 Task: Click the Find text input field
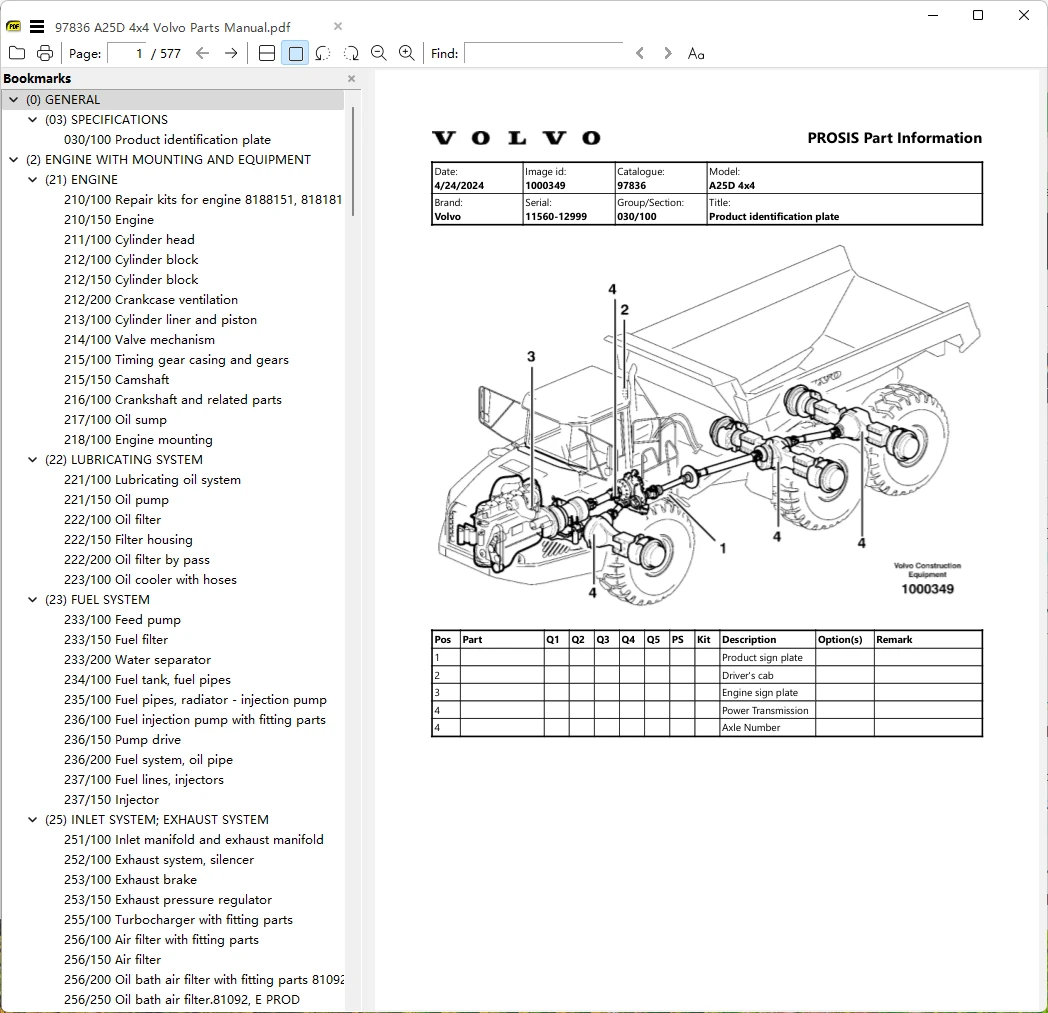coord(543,53)
